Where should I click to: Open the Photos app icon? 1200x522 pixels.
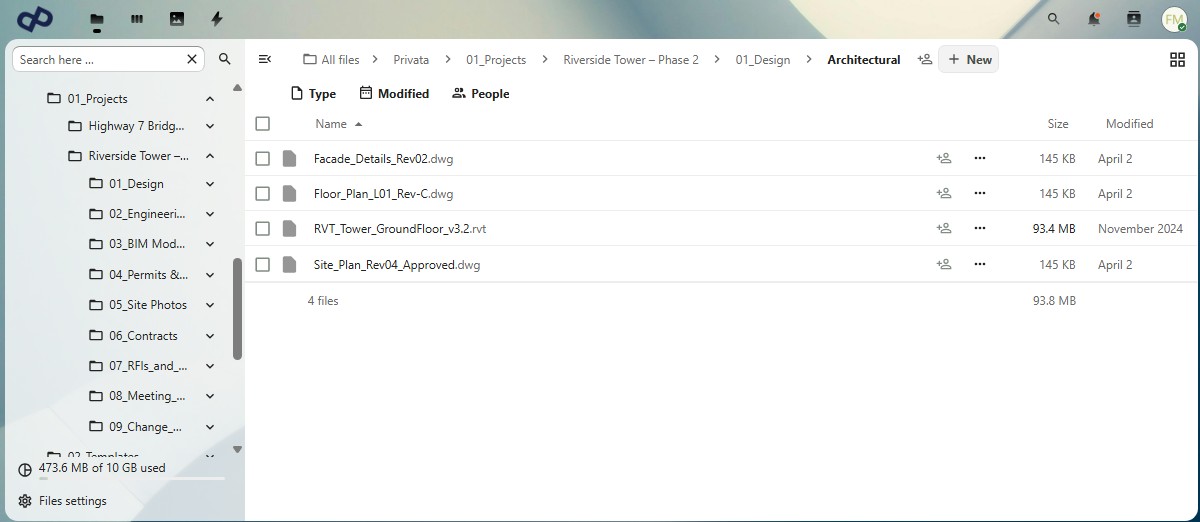pyautogui.click(x=177, y=19)
